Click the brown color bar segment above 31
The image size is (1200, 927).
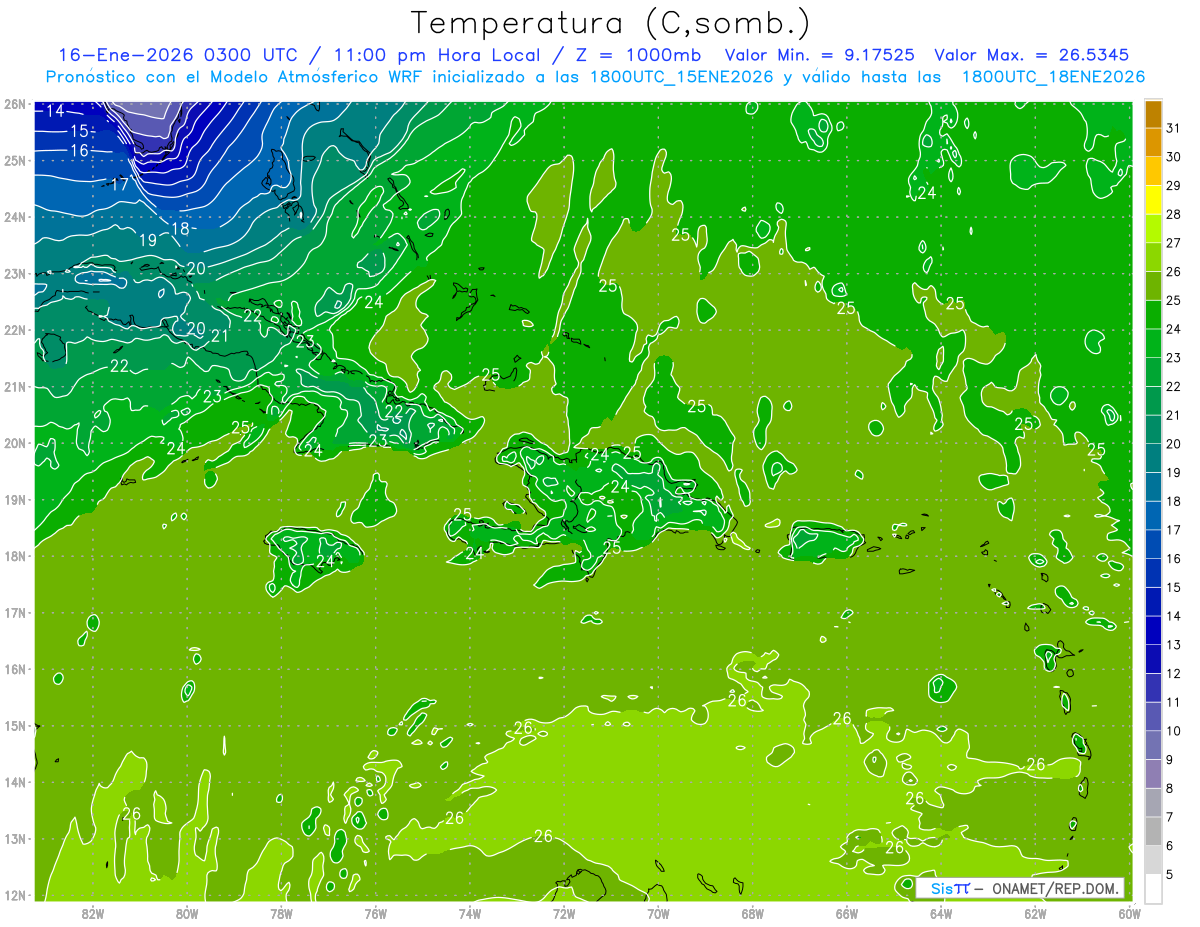pyautogui.click(x=1153, y=114)
